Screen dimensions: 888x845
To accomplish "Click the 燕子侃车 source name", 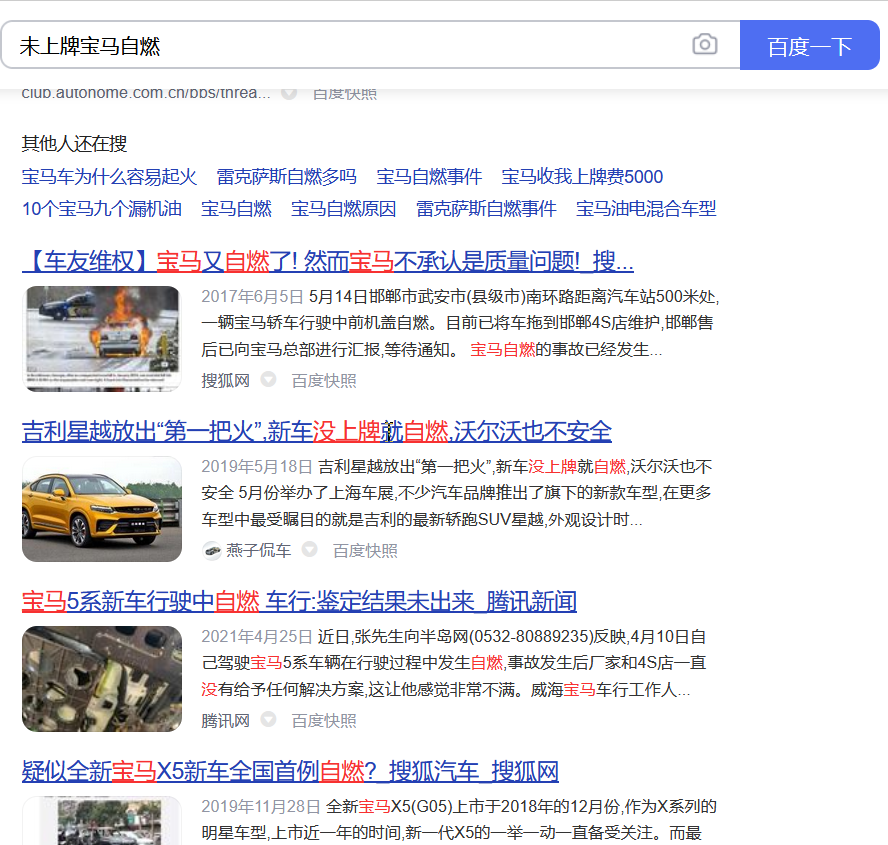I will tap(259, 550).
